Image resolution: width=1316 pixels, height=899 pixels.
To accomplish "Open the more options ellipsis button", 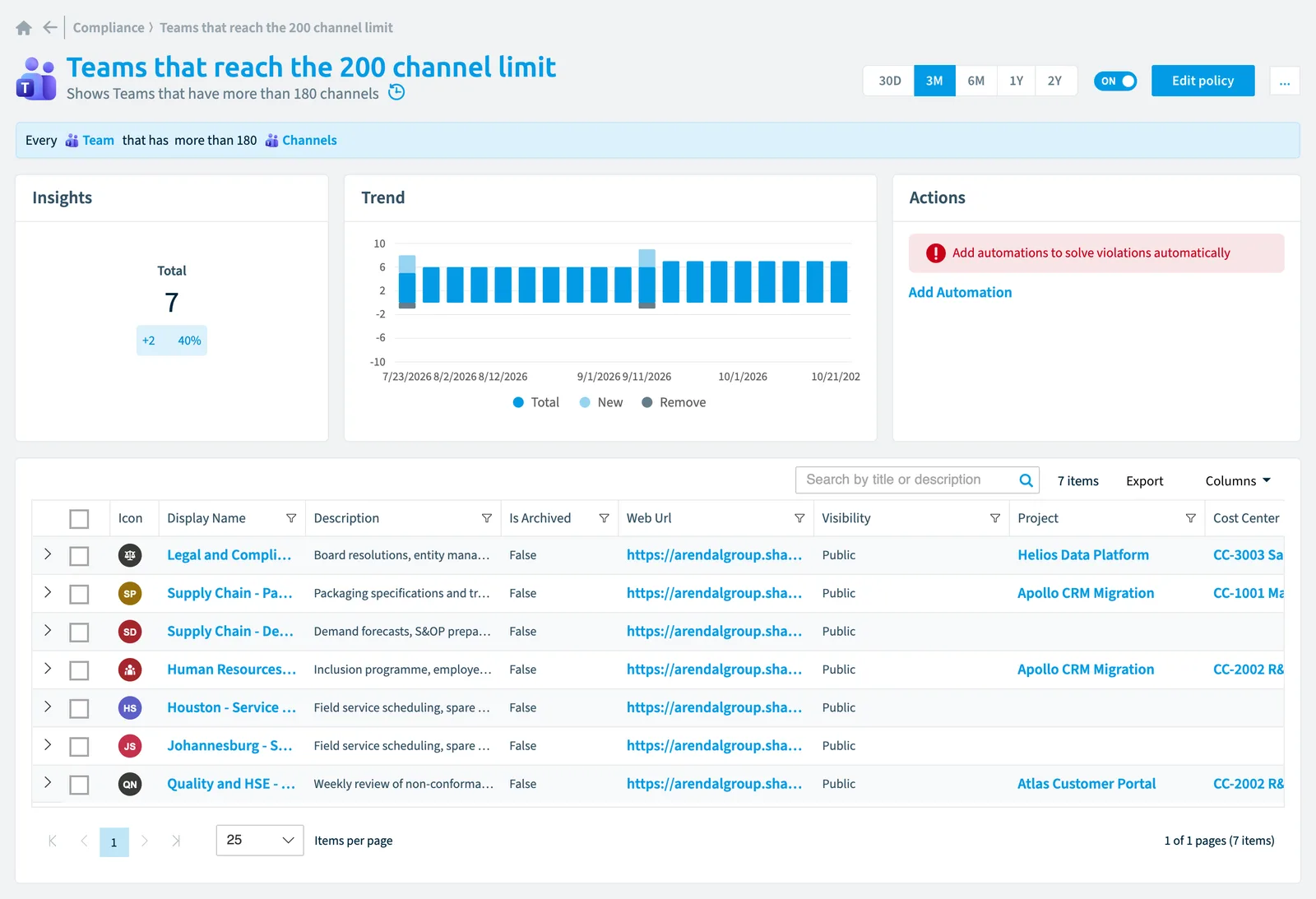I will click(1285, 81).
